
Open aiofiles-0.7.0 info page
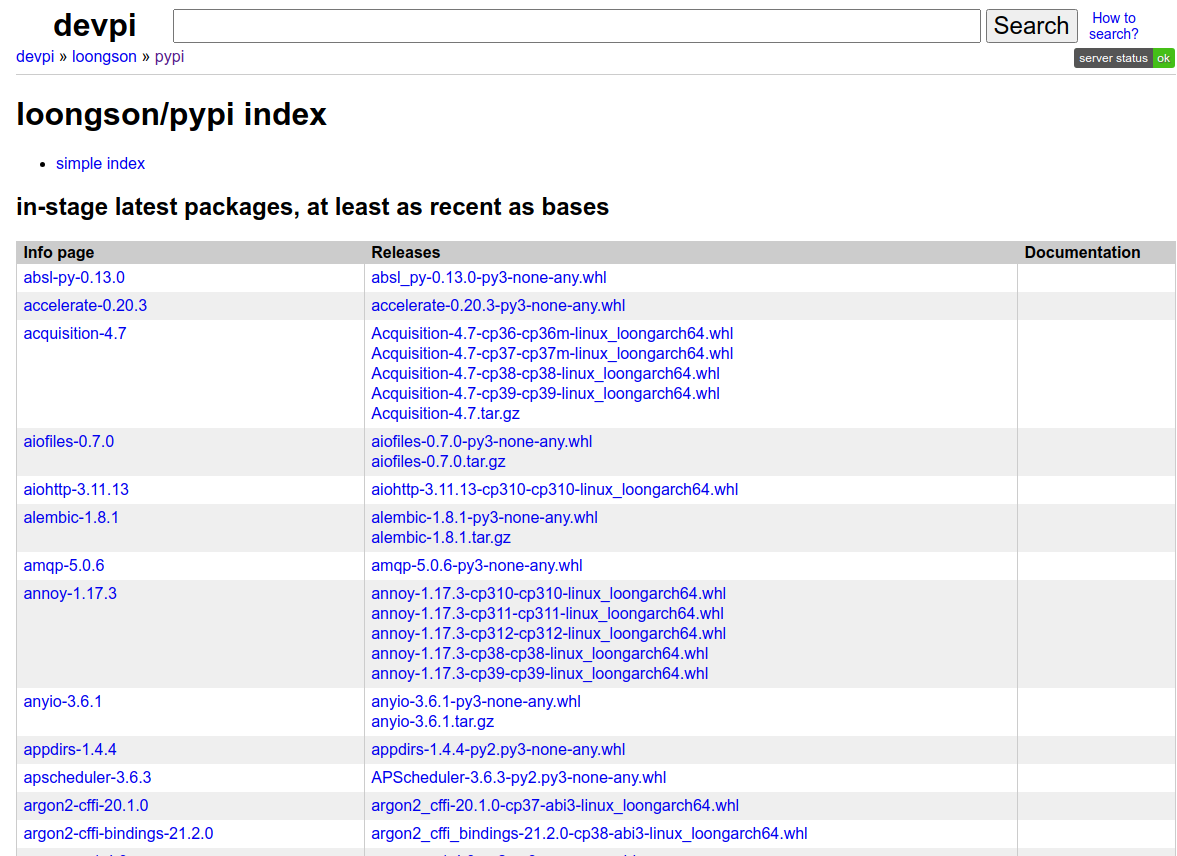coord(69,442)
